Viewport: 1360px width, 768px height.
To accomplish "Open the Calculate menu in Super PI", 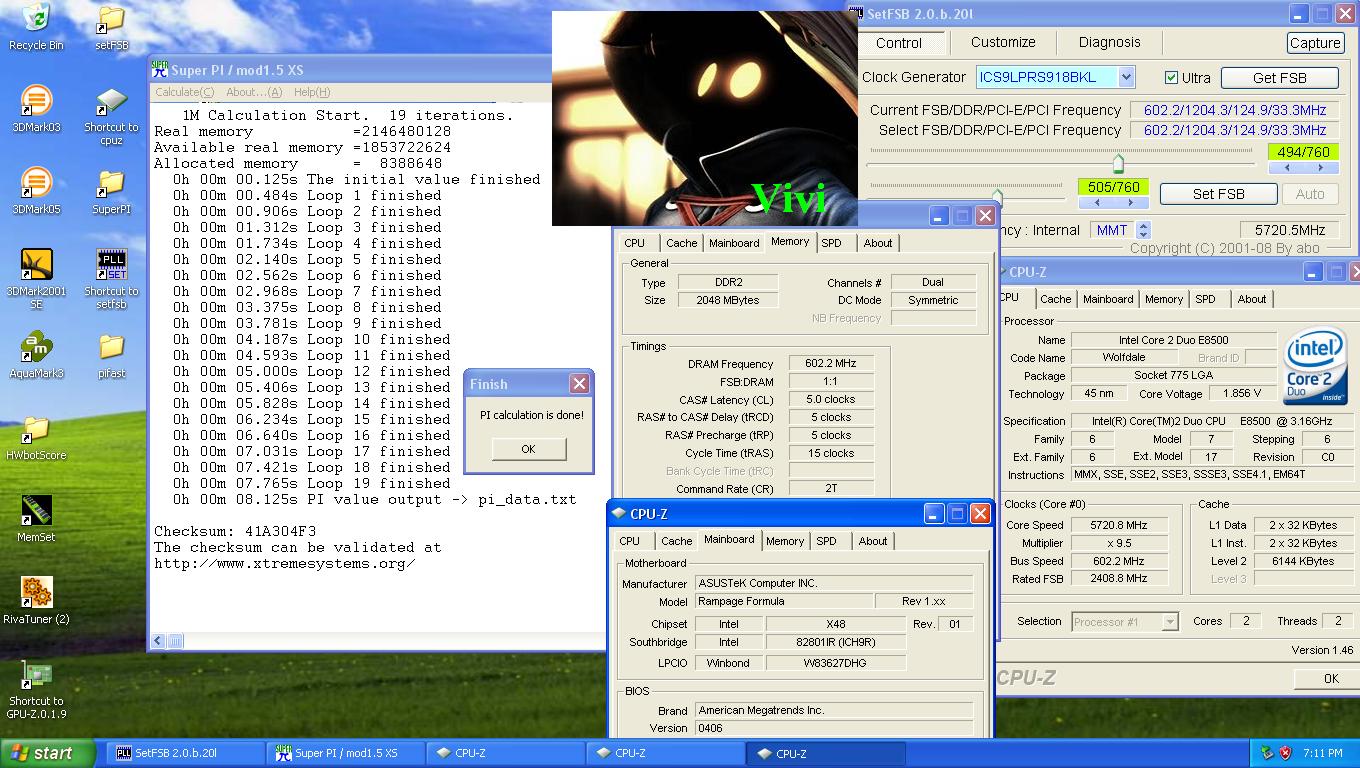I will [184, 92].
